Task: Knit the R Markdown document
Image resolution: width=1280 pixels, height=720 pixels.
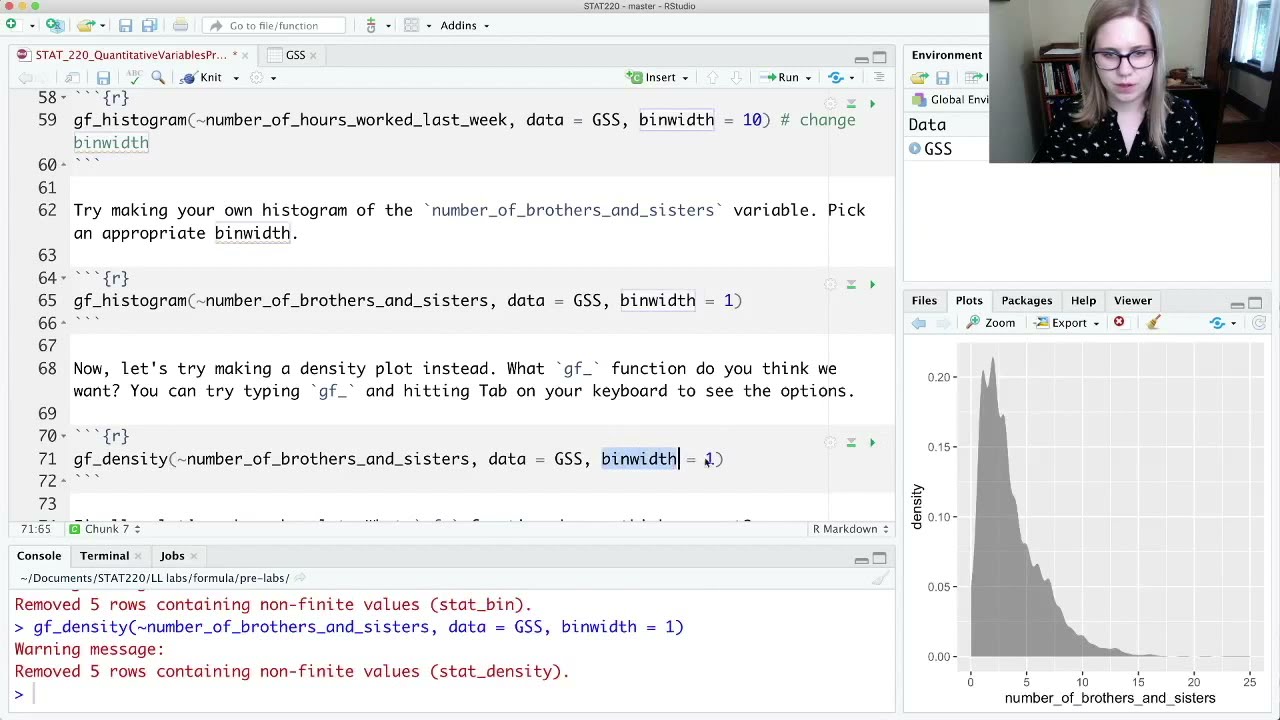Action: [x=203, y=77]
